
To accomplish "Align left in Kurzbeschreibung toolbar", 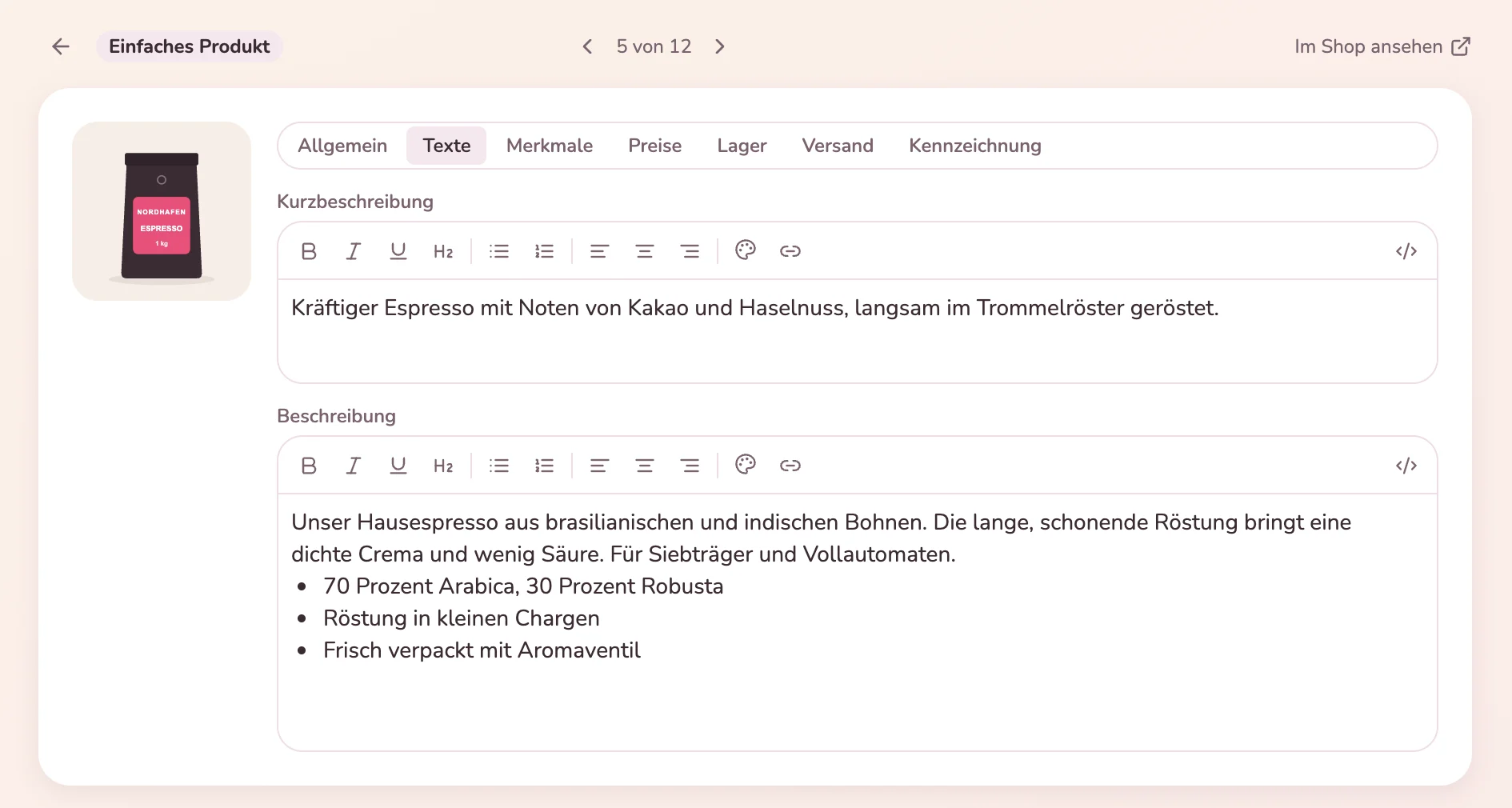I will click(599, 251).
